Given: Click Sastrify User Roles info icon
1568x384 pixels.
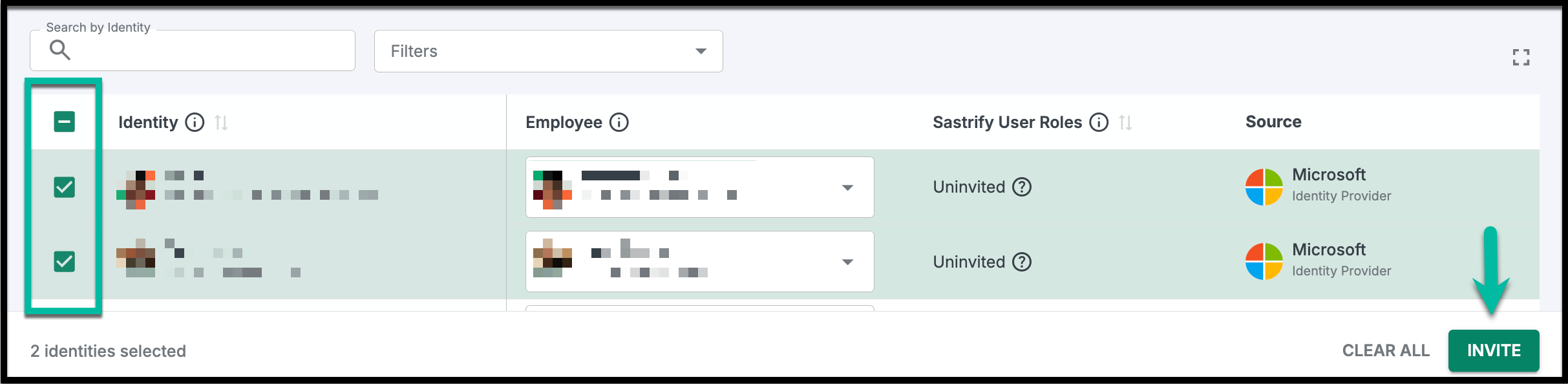Looking at the screenshot, I should [1099, 122].
